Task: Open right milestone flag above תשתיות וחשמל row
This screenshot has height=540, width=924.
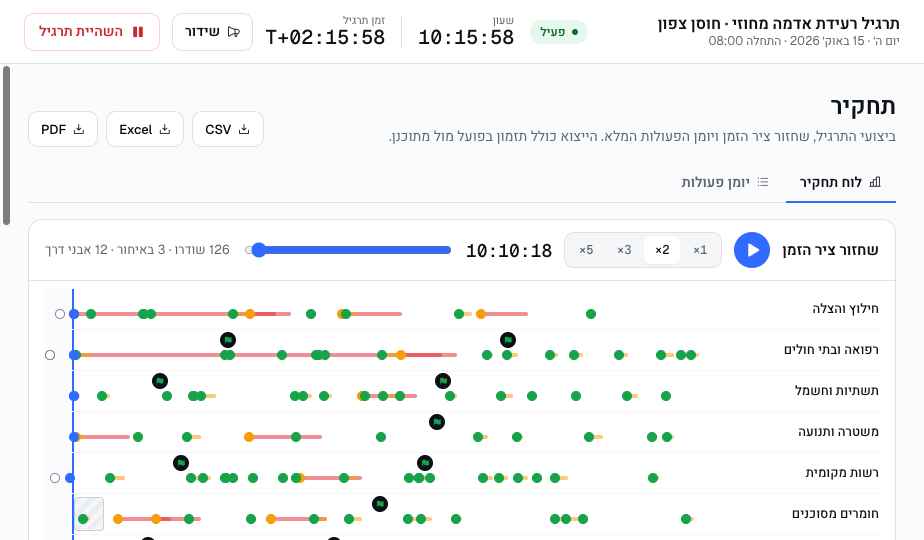Action: [443, 381]
